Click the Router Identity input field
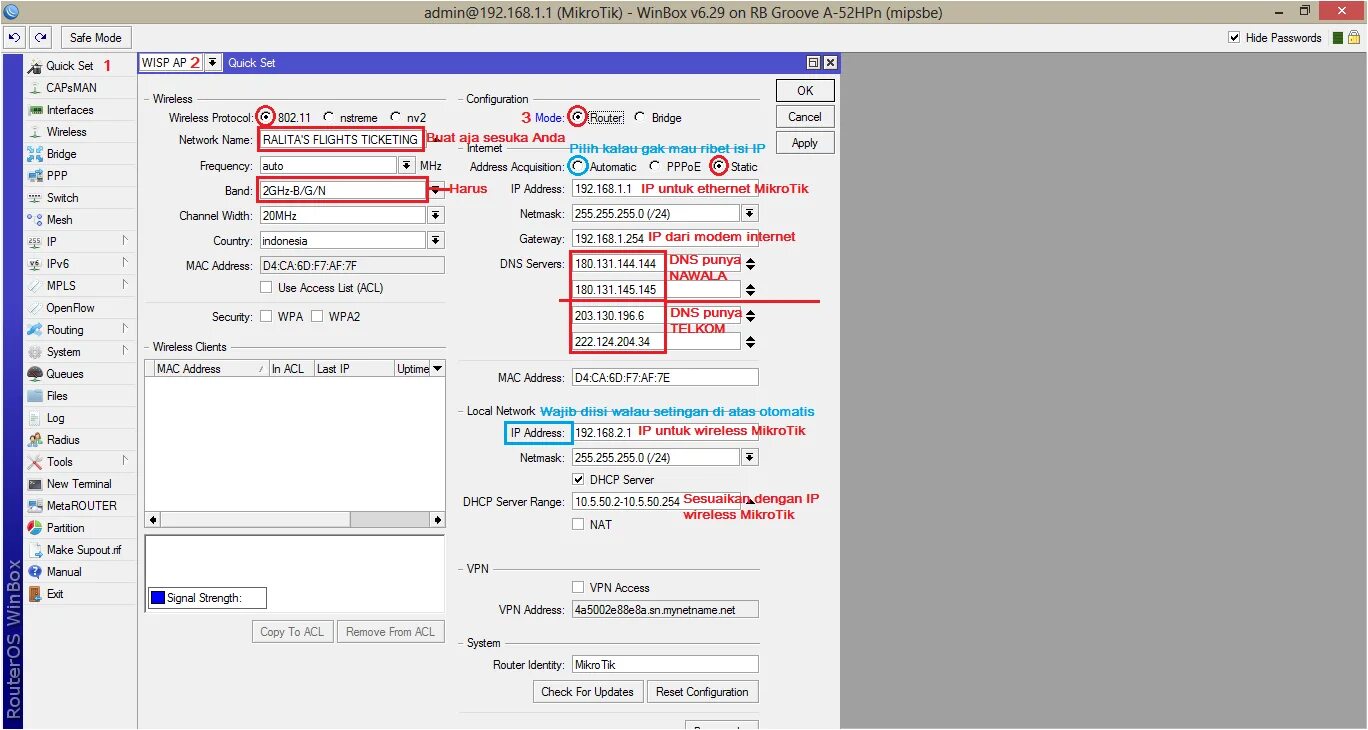This screenshot has width=1368, height=730. pyautogui.click(x=665, y=665)
